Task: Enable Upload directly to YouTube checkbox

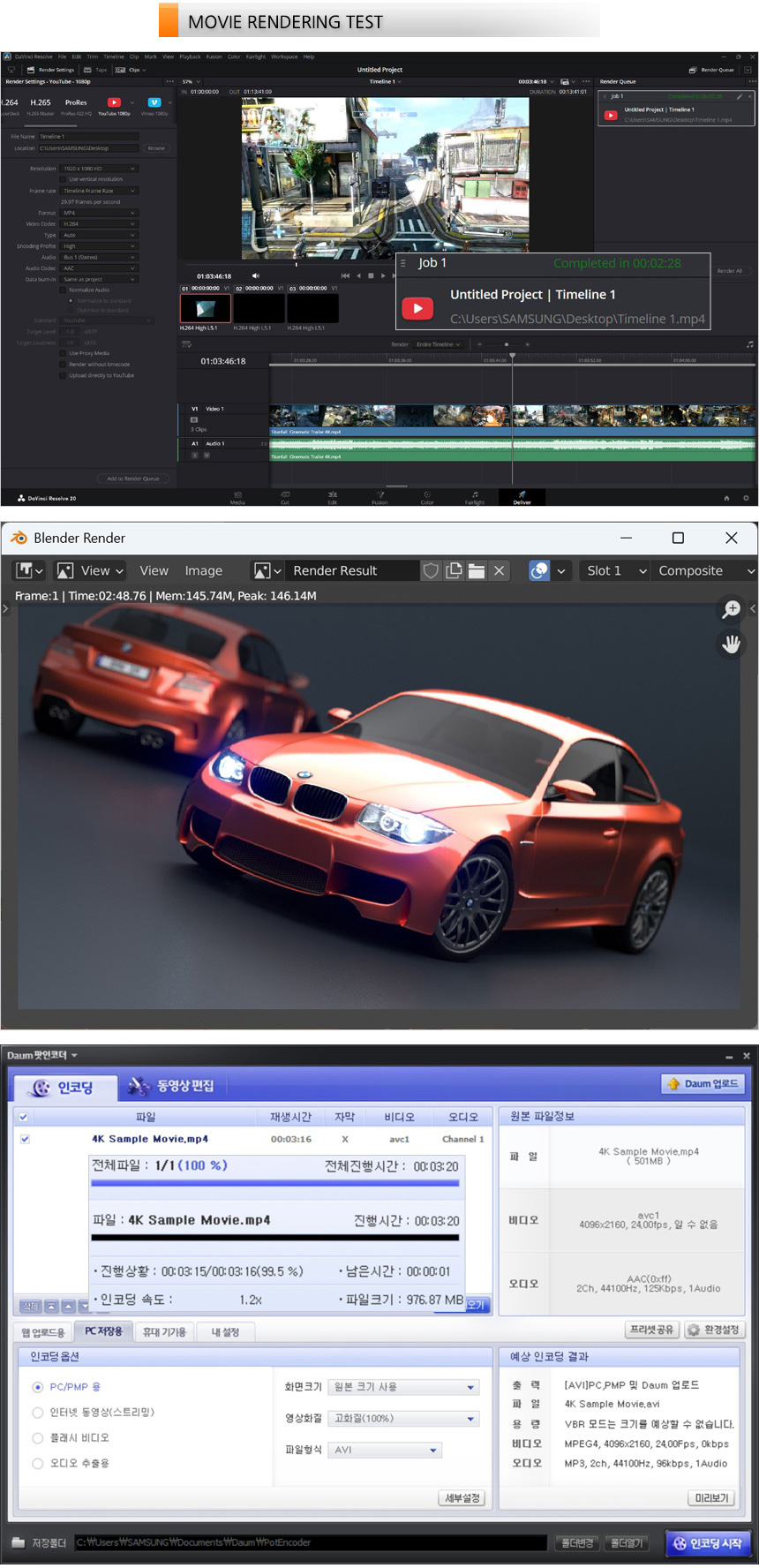Action: (63, 375)
